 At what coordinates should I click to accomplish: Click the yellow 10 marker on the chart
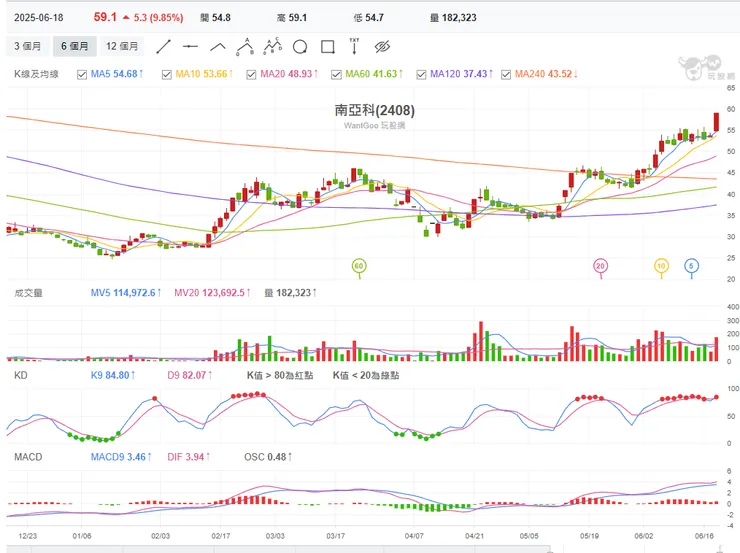coord(661,265)
